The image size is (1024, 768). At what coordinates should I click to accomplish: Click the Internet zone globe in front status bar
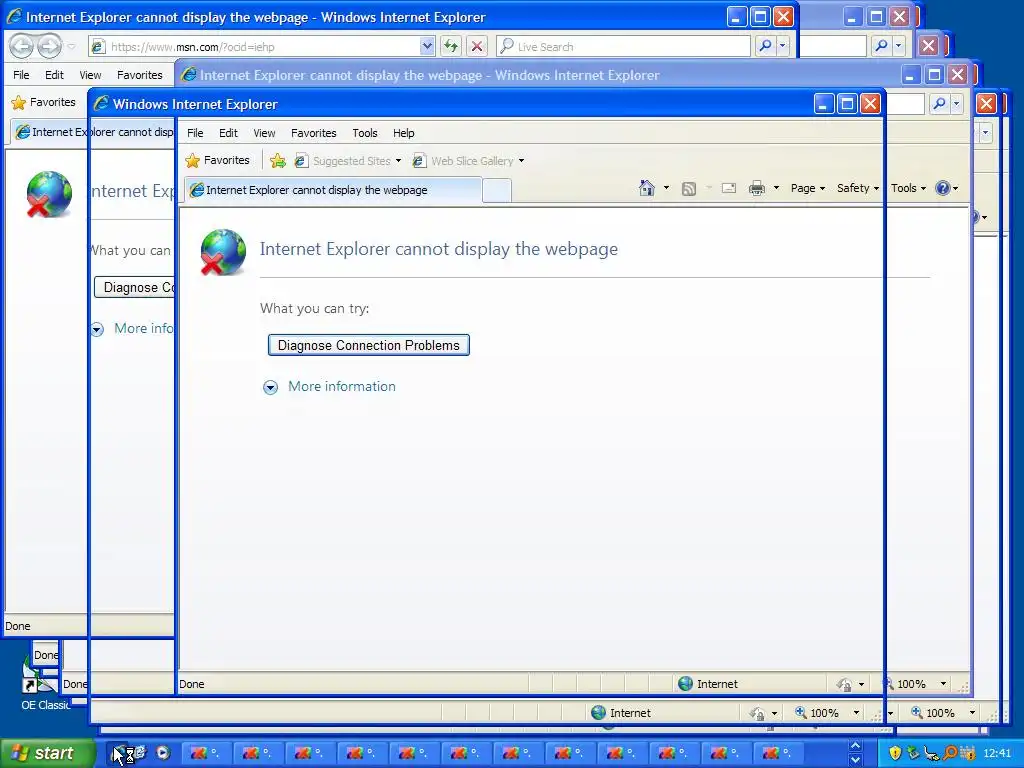(684, 684)
